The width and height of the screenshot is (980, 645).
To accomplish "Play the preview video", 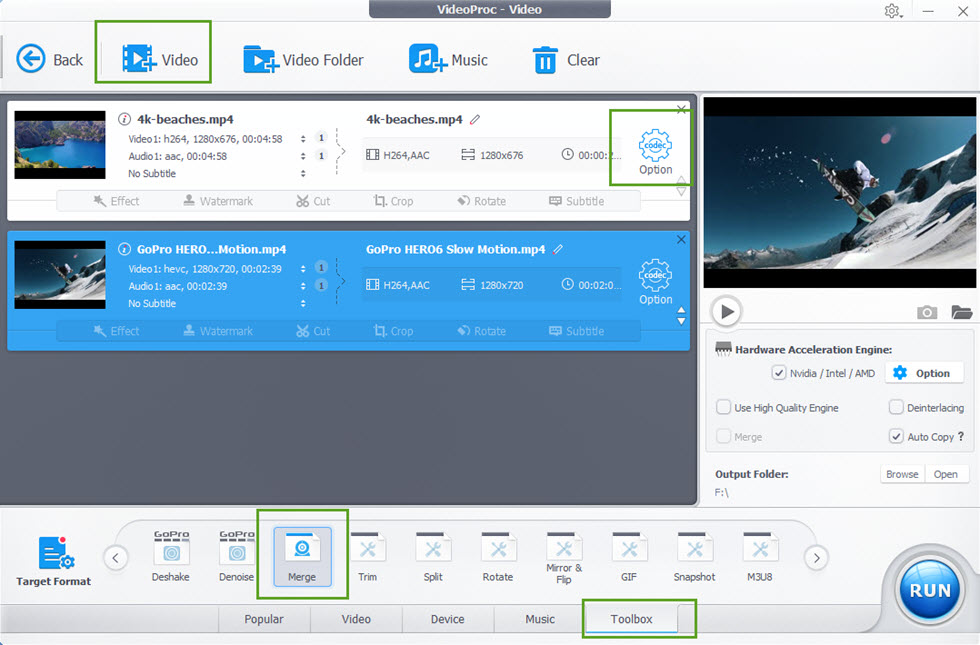I will click(727, 312).
